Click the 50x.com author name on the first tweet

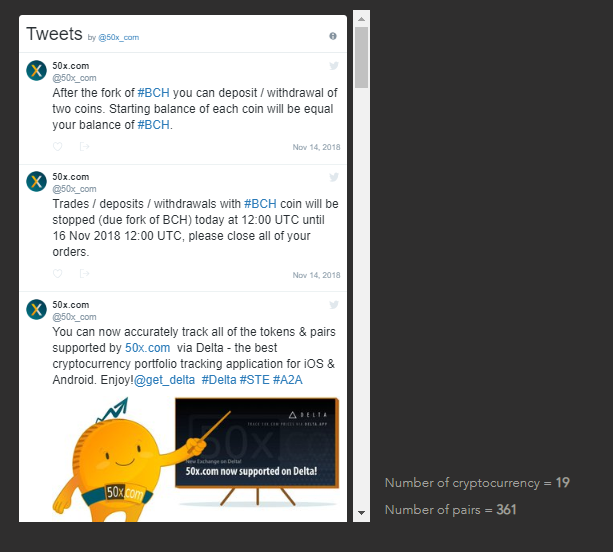pos(71,66)
